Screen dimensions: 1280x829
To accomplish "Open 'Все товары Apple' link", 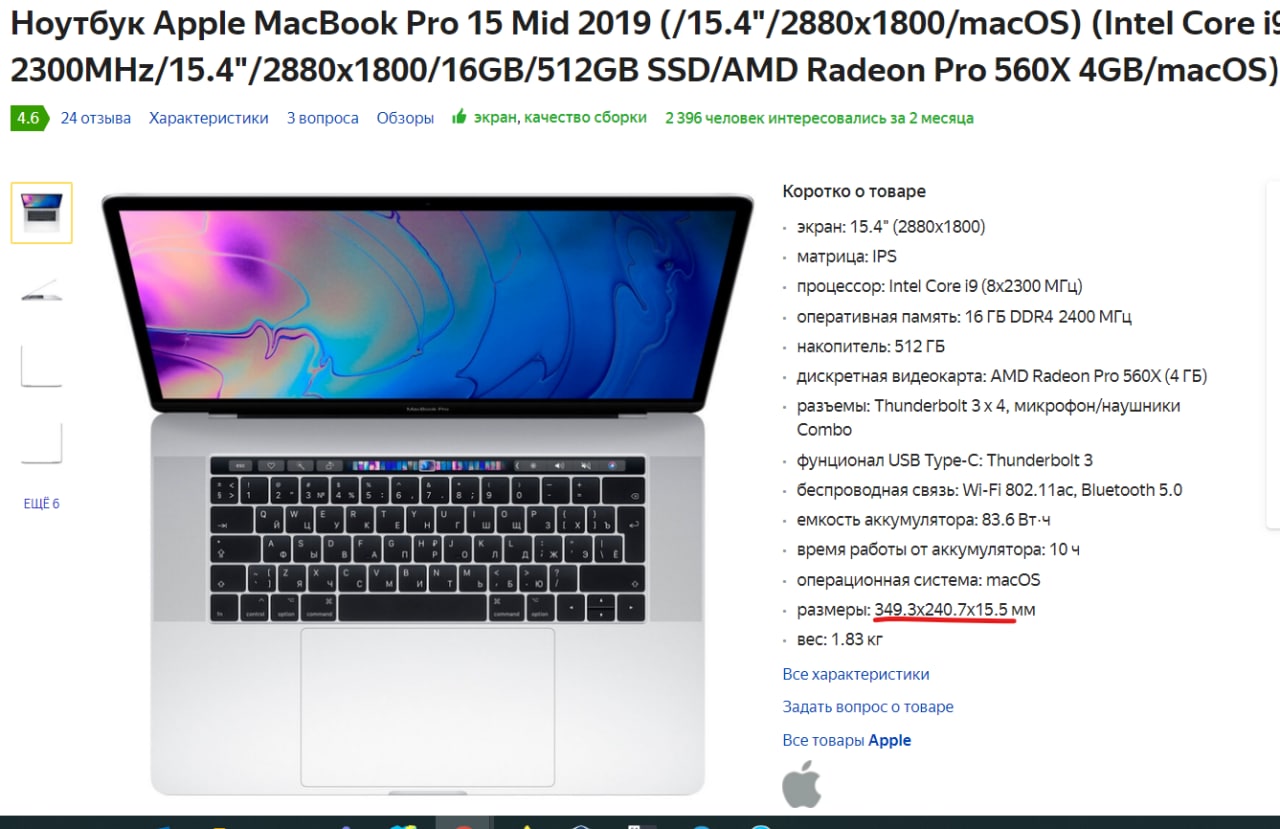I will (x=847, y=741).
